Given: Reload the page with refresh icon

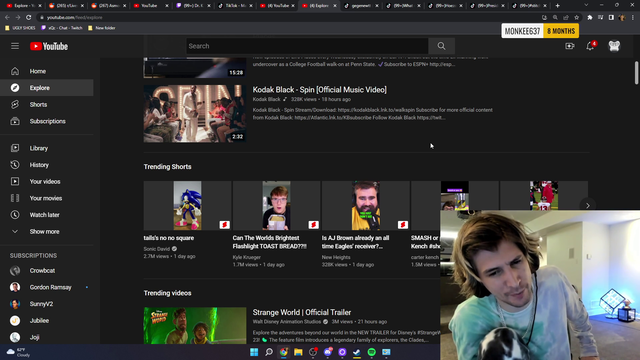Looking at the screenshot, I should click(x=29, y=18).
